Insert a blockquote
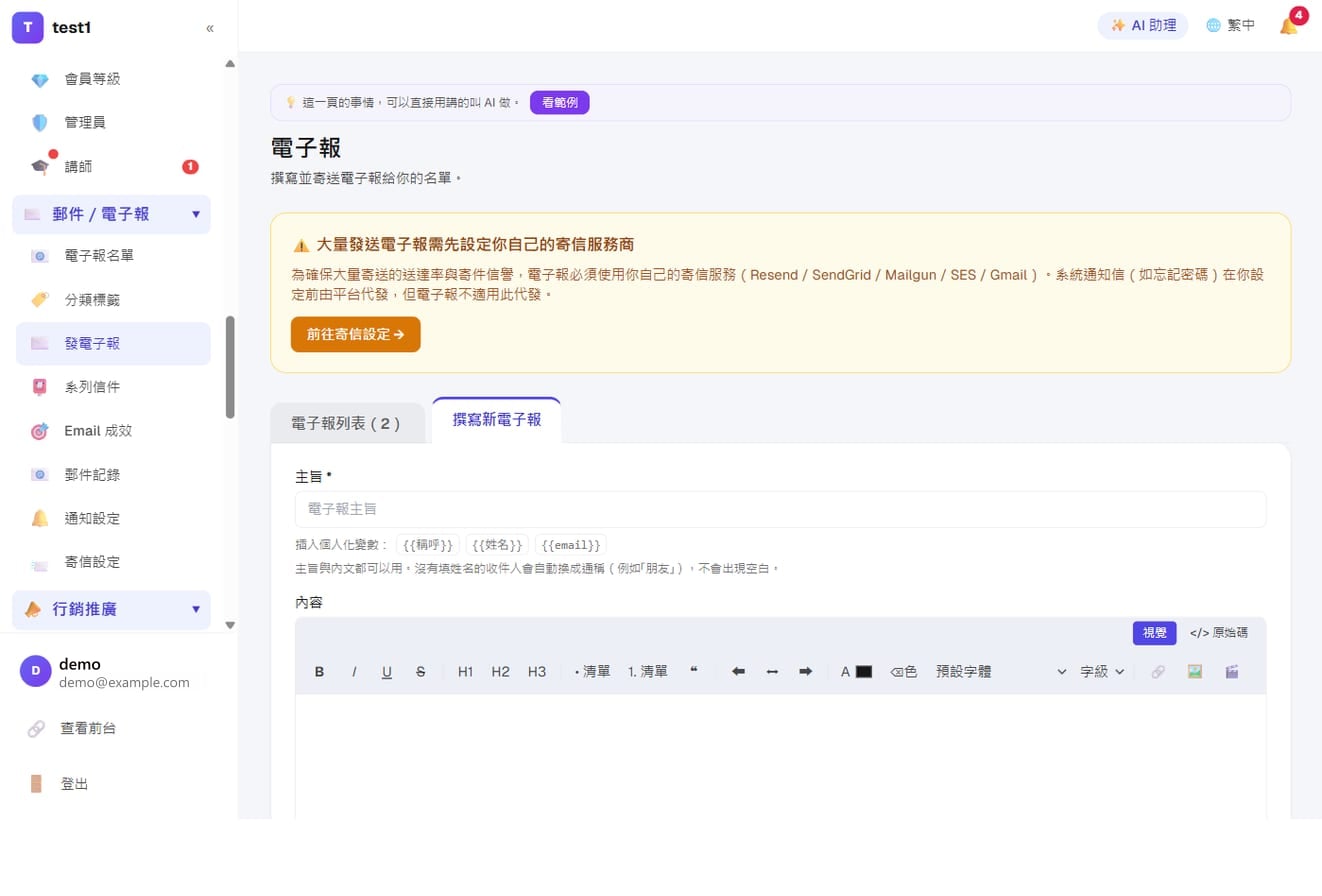 (x=694, y=672)
